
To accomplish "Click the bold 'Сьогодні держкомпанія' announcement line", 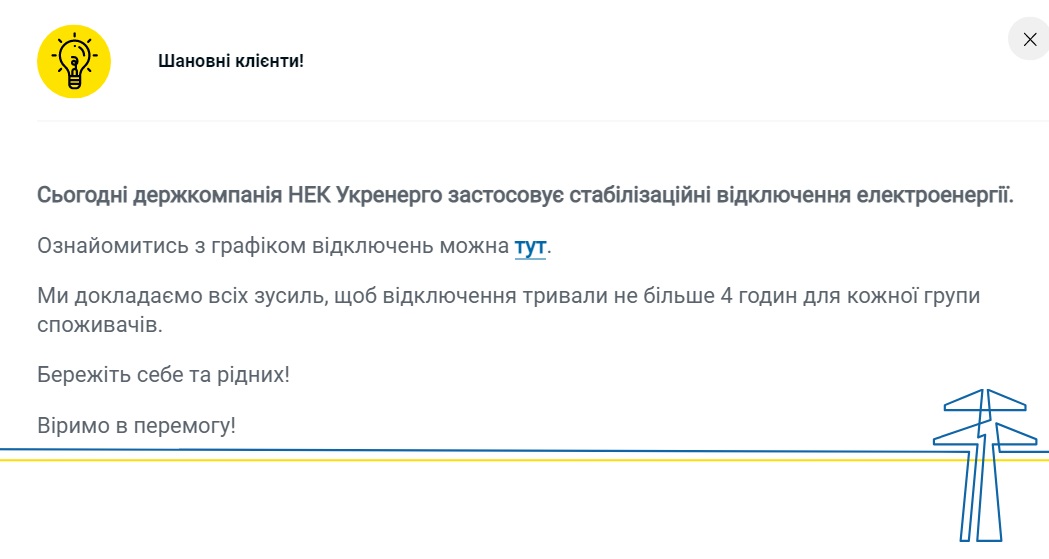I will click(x=525, y=195).
